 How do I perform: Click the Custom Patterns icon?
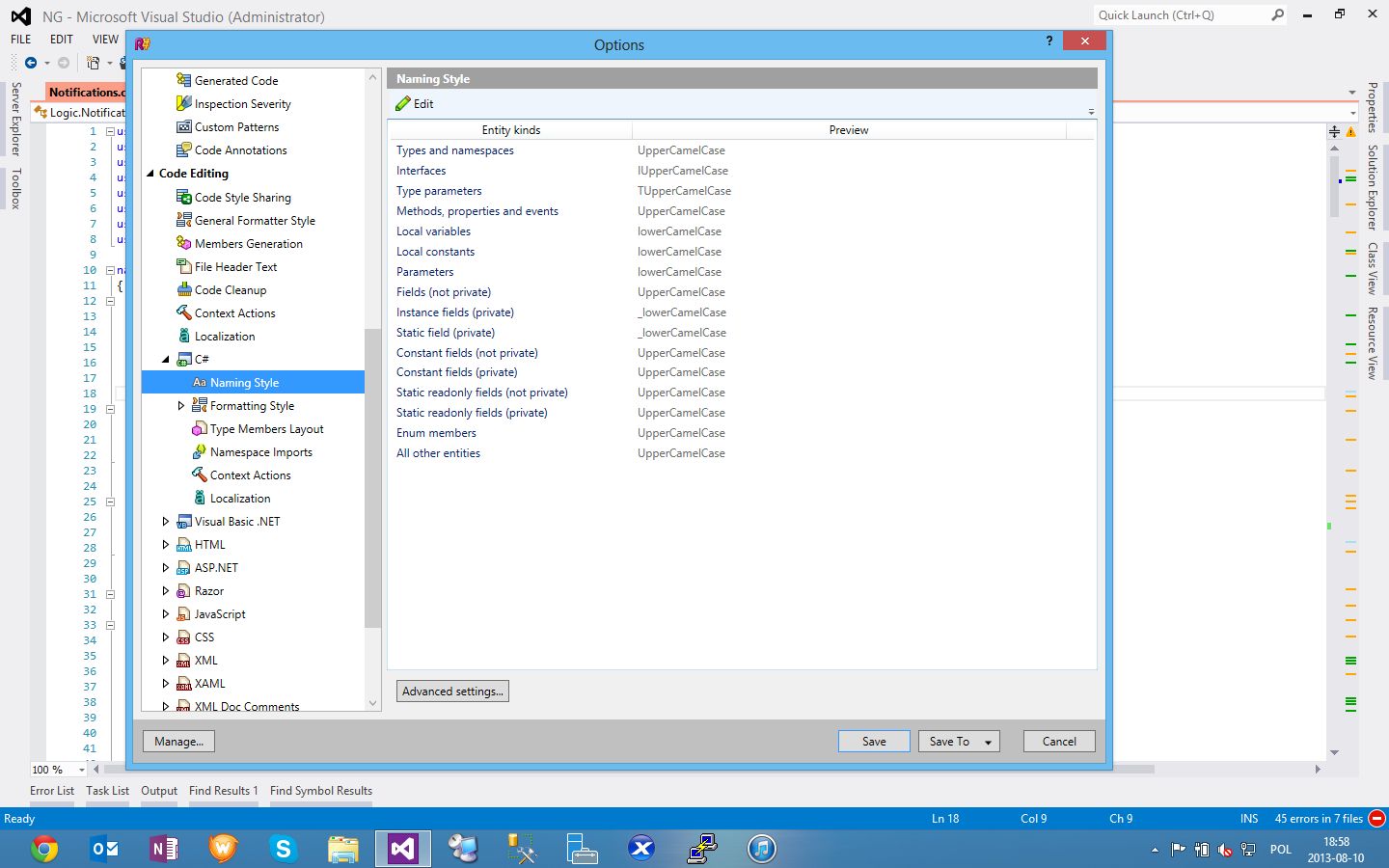coord(183,126)
